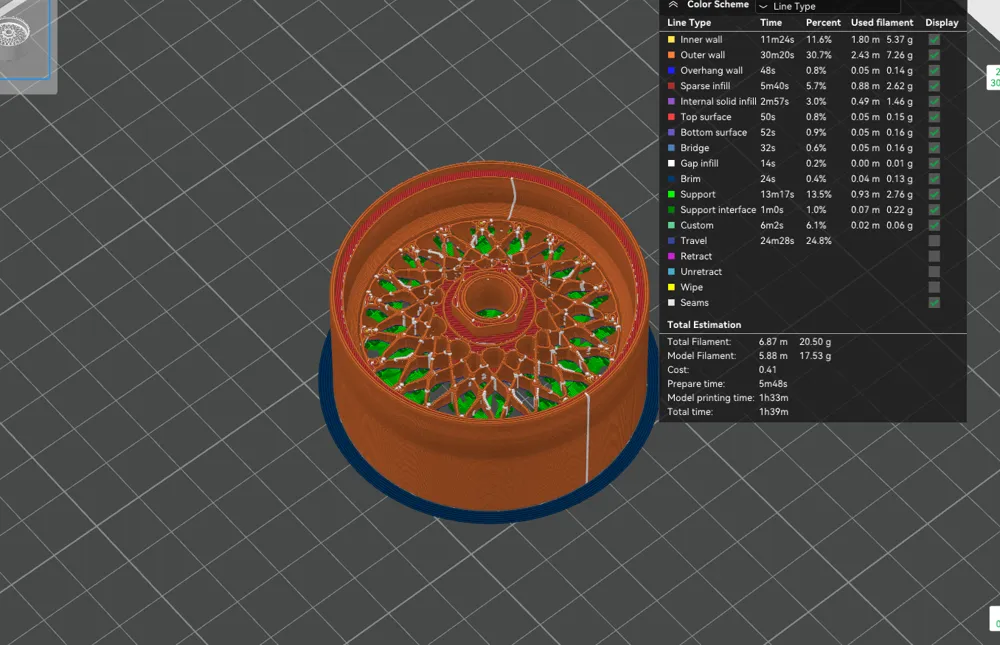1000x645 pixels.
Task: Click the Bridge color swatch
Action: (x=671, y=147)
